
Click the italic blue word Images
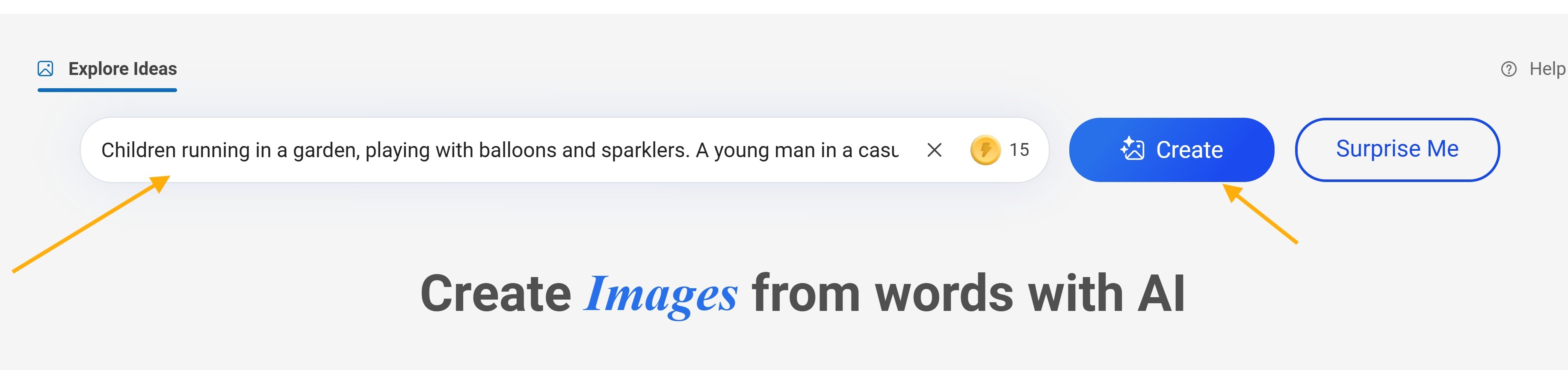660,294
